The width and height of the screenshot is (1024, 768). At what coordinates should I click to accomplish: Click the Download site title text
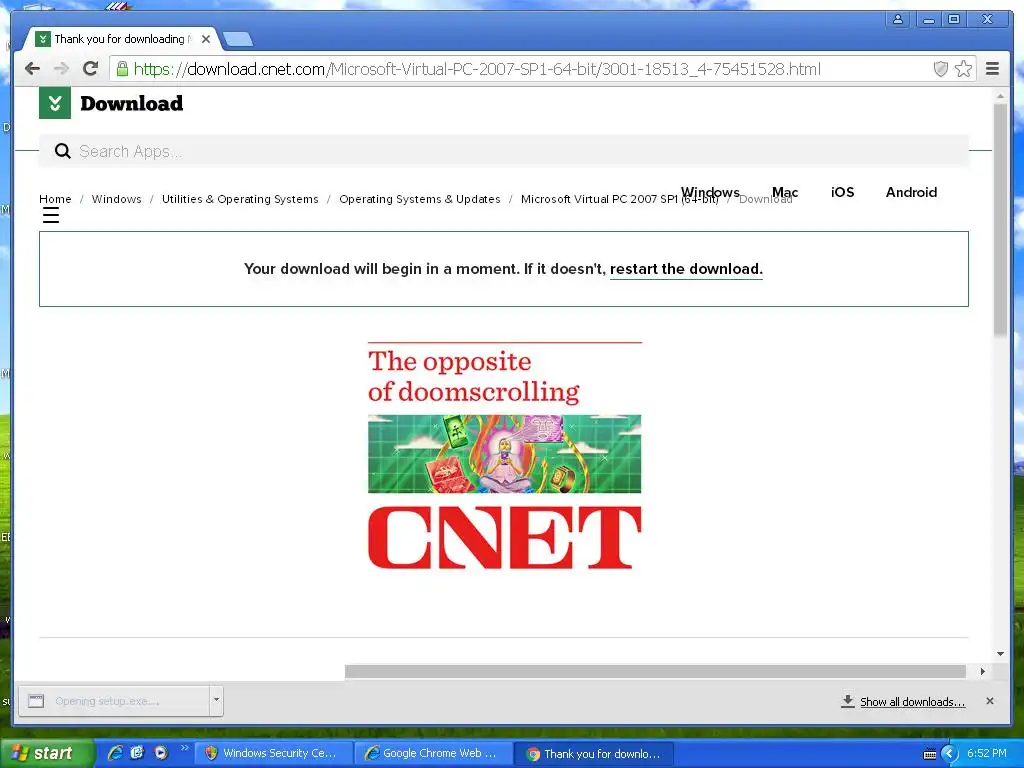coord(131,103)
